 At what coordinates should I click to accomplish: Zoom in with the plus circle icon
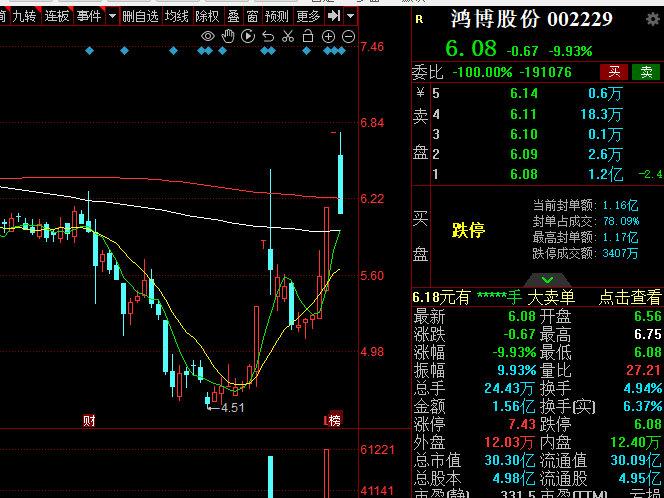click(329, 37)
